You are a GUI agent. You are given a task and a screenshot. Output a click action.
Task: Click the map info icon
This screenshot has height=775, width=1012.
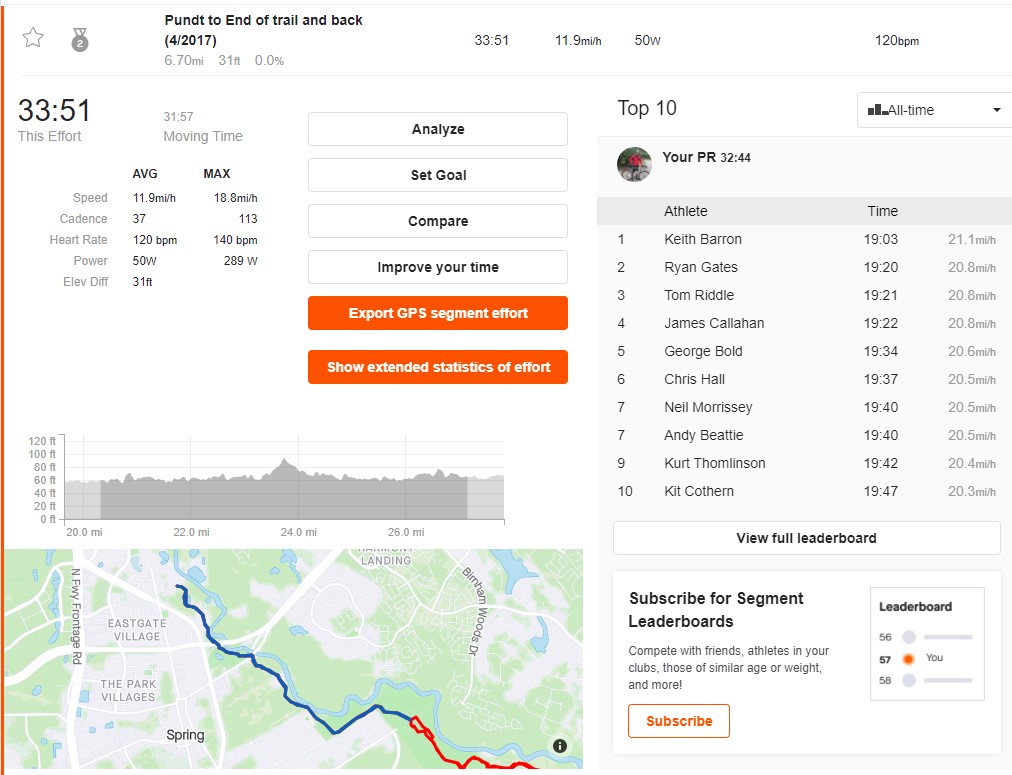click(560, 746)
